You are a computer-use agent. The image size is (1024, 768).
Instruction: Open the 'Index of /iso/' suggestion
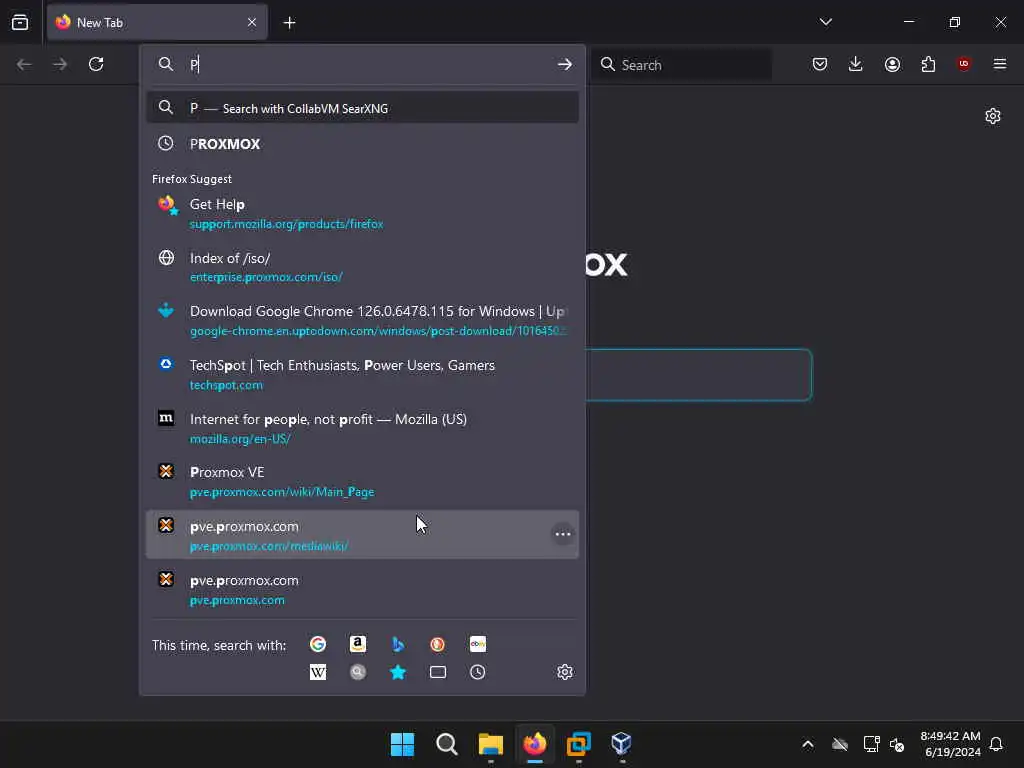(x=362, y=267)
